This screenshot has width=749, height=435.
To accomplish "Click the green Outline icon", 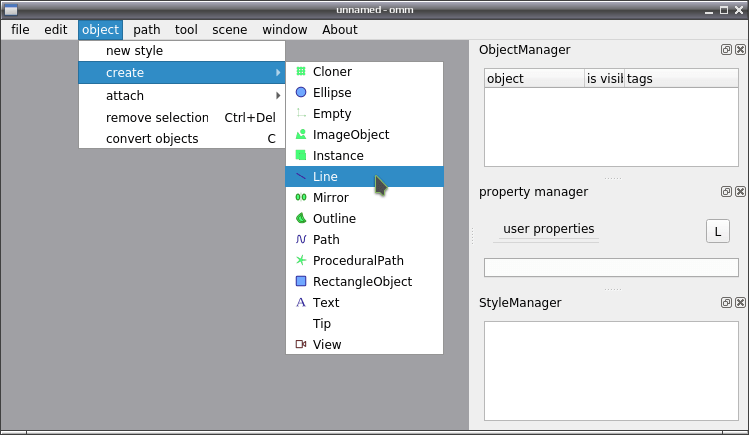I will [301, 219].
